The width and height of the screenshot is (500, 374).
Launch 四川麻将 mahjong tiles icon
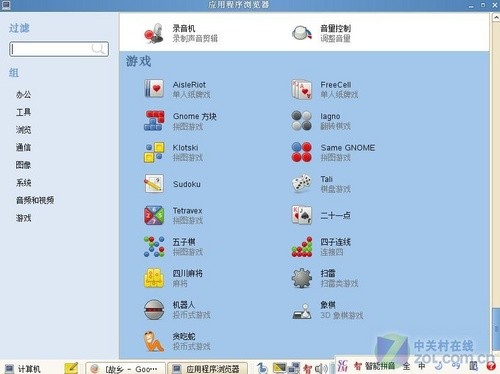[154, 278]
